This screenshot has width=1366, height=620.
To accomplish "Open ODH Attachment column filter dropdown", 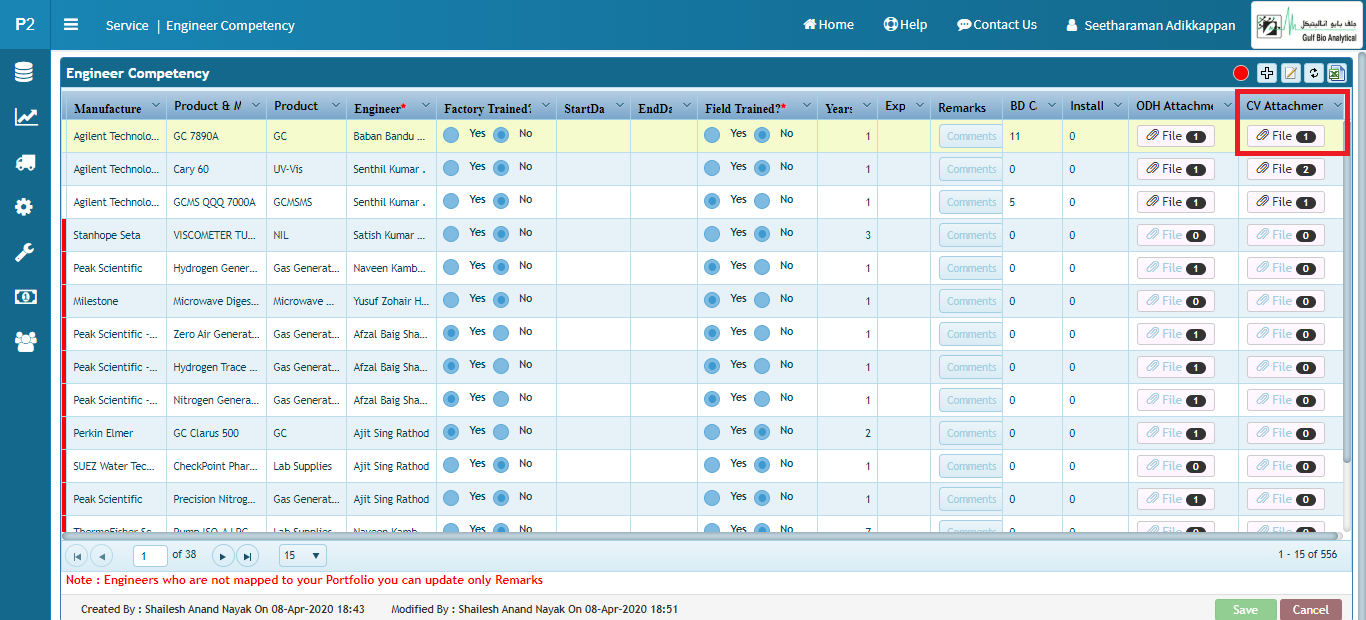I will pyautogui.click(x=1227, y=106).
